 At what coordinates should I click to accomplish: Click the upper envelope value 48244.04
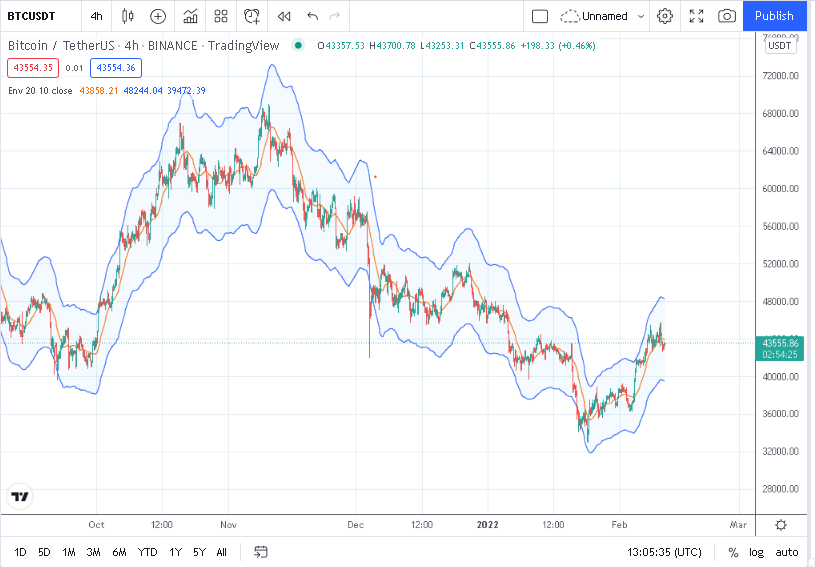point(143,91)
